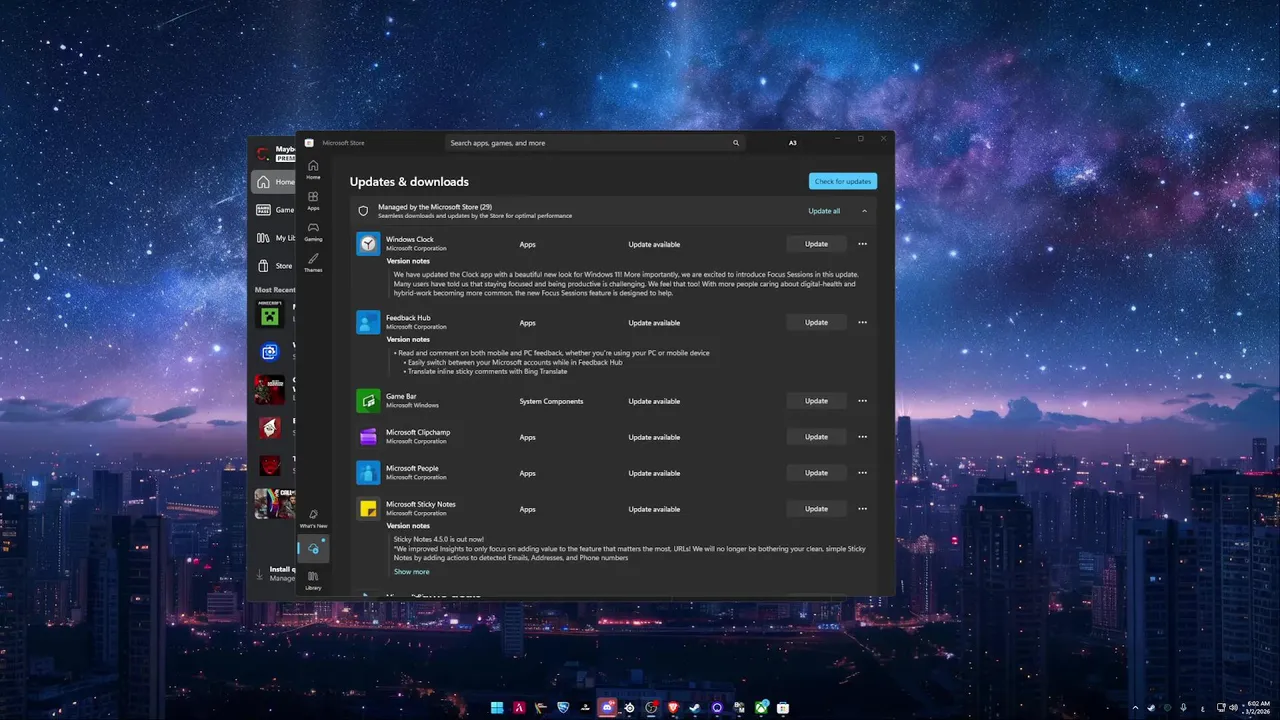Open Home in the Microsoft Store sidebar

pos(313,169)
